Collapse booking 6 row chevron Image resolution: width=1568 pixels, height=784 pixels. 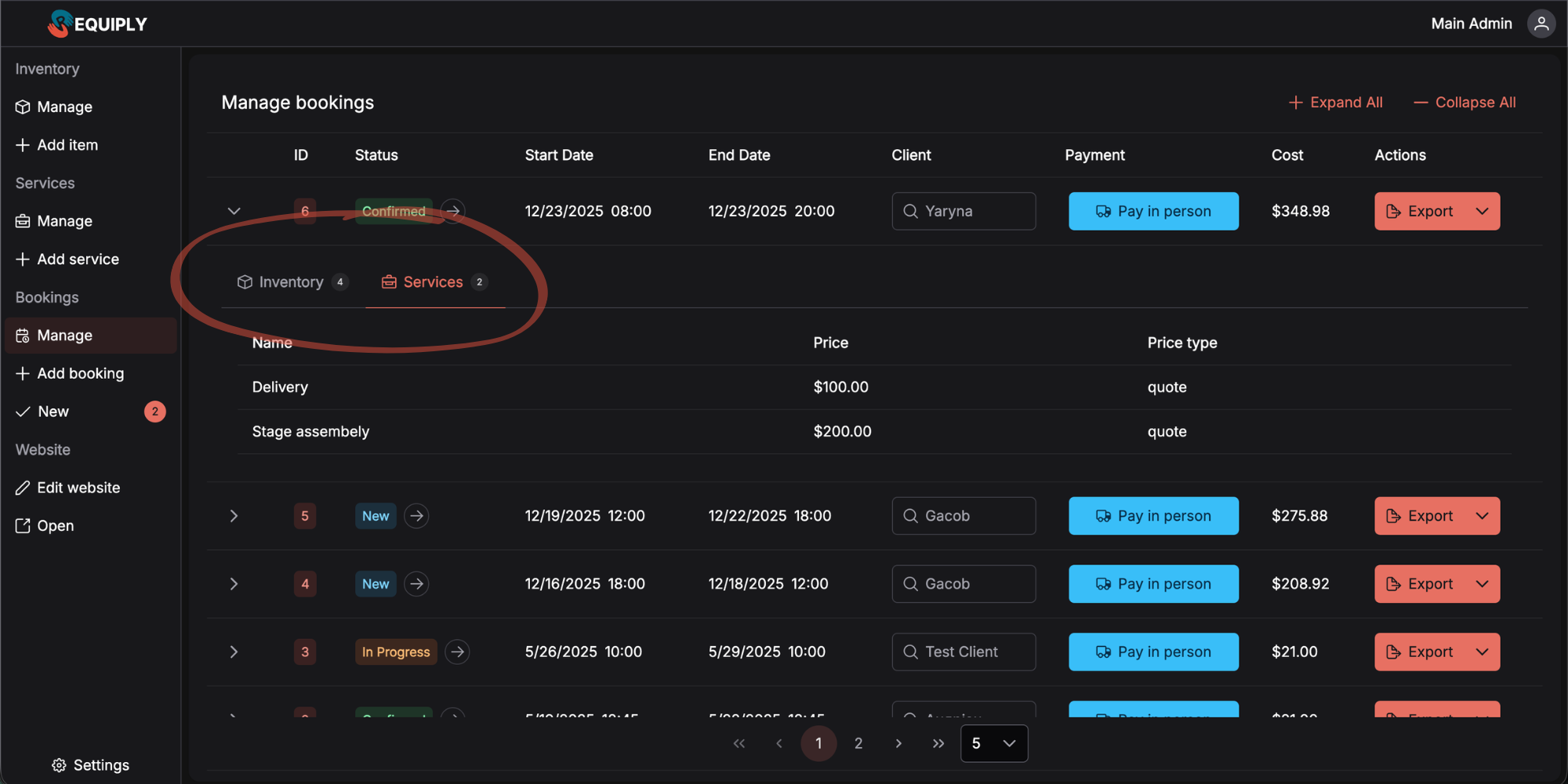pos(234,211)
